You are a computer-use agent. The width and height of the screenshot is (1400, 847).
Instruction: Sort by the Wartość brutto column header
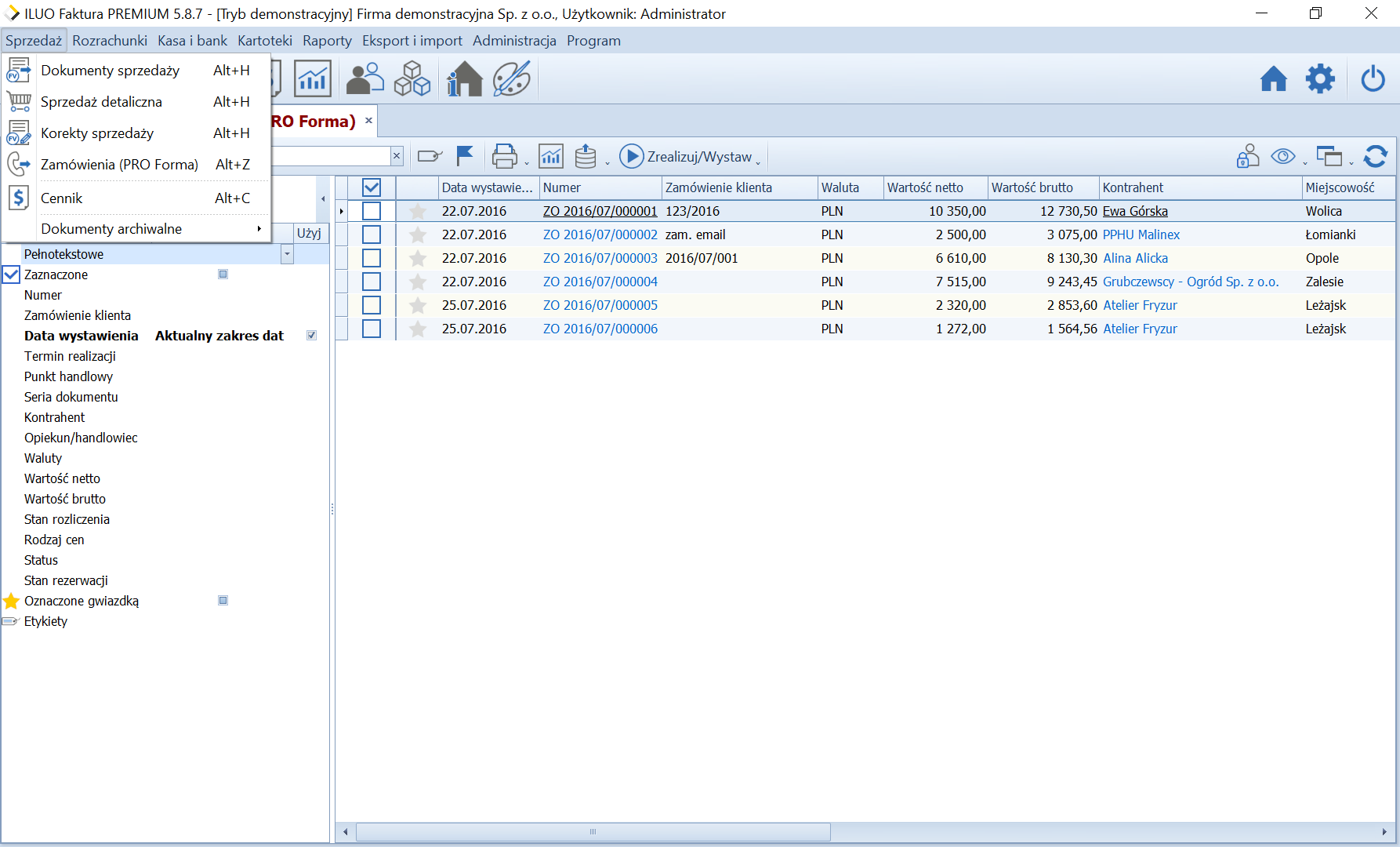click(x=1043, y=187)
